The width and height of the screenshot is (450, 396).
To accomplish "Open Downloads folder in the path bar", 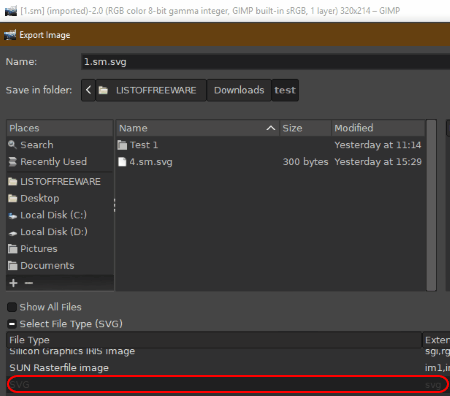I will (x=239, y=90).
